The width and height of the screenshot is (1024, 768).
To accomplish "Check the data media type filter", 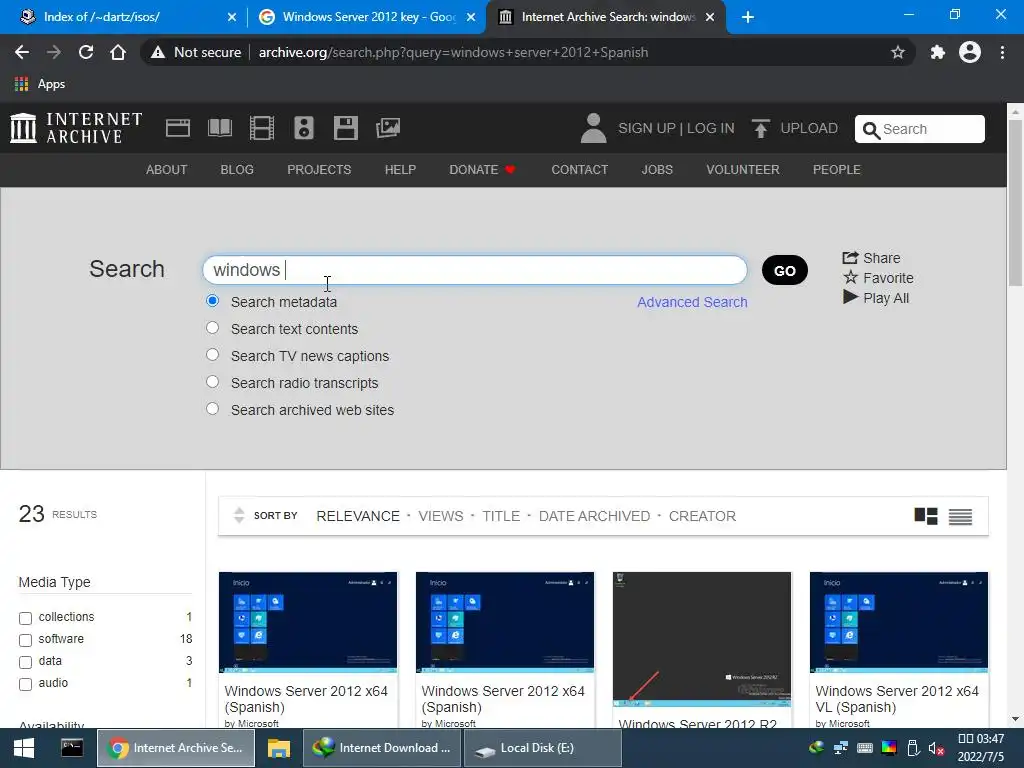I will click(25, 662).
